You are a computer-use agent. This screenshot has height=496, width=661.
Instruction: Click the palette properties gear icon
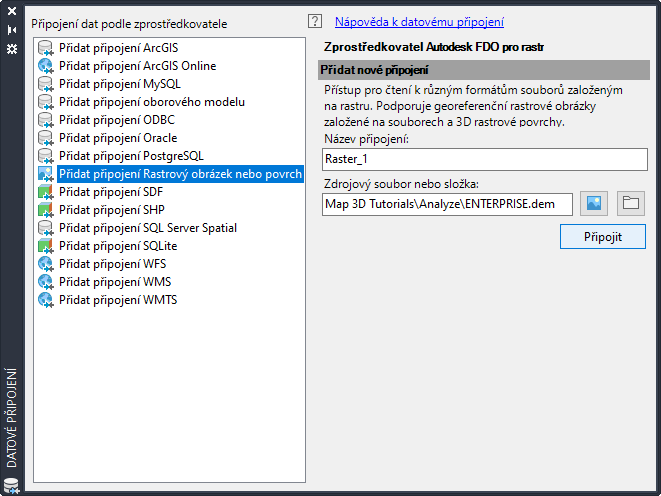12,47
